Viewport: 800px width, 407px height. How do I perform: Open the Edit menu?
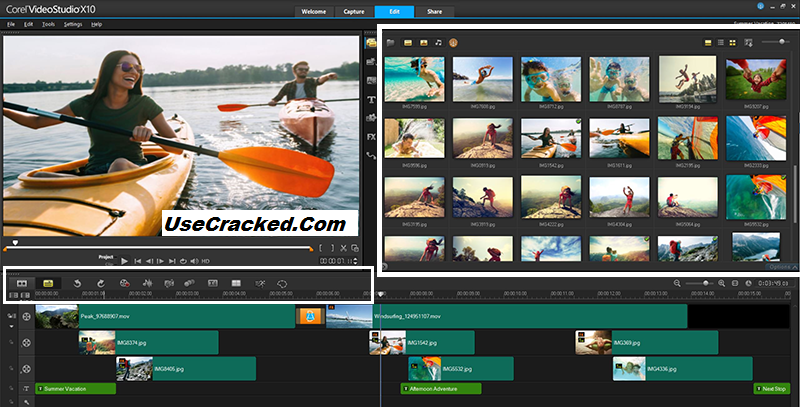(29, 24)
